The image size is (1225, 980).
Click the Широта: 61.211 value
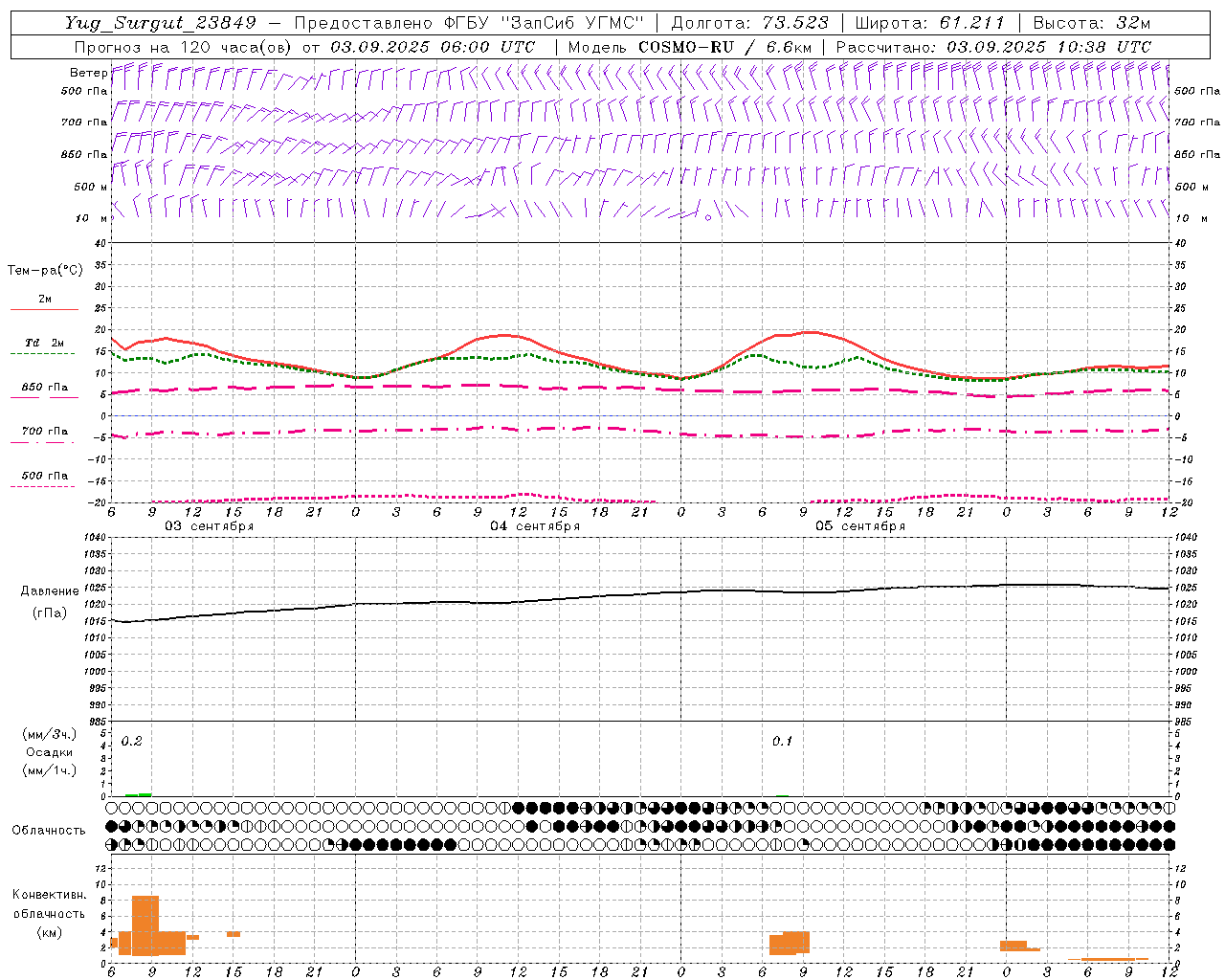(930, 23)
